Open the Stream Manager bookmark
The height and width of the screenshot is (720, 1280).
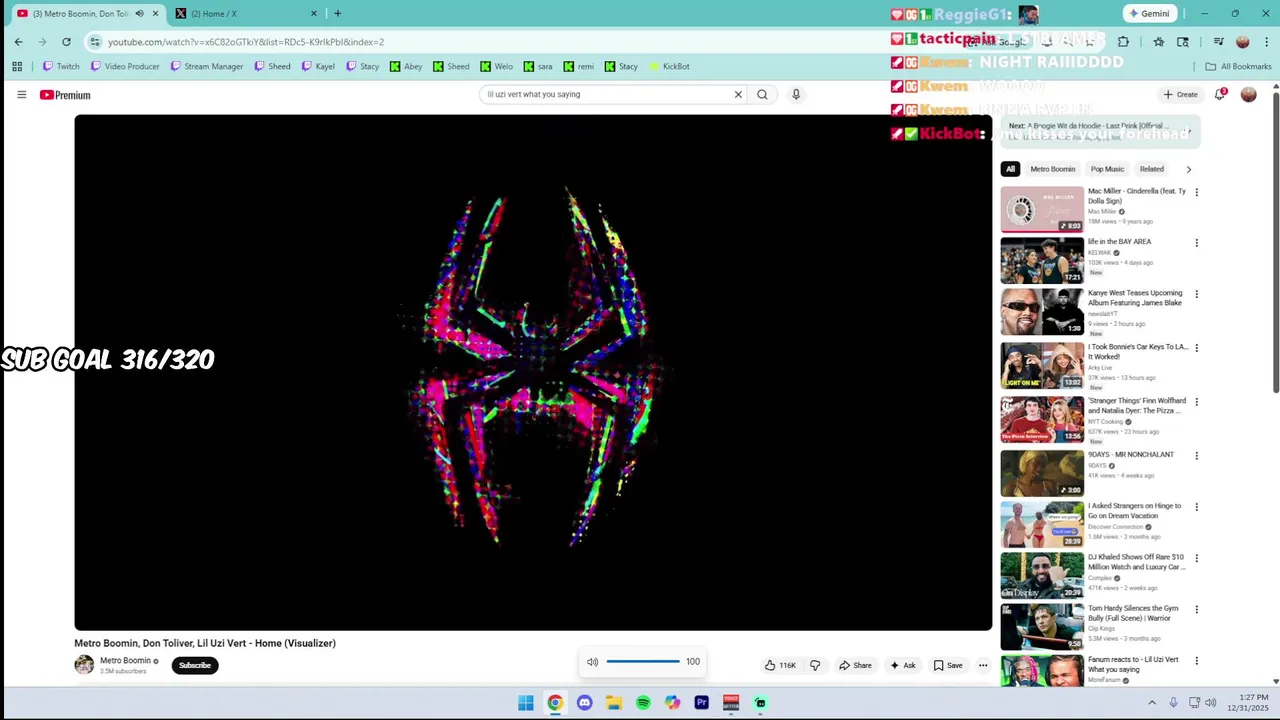click(x=206, y=66)
